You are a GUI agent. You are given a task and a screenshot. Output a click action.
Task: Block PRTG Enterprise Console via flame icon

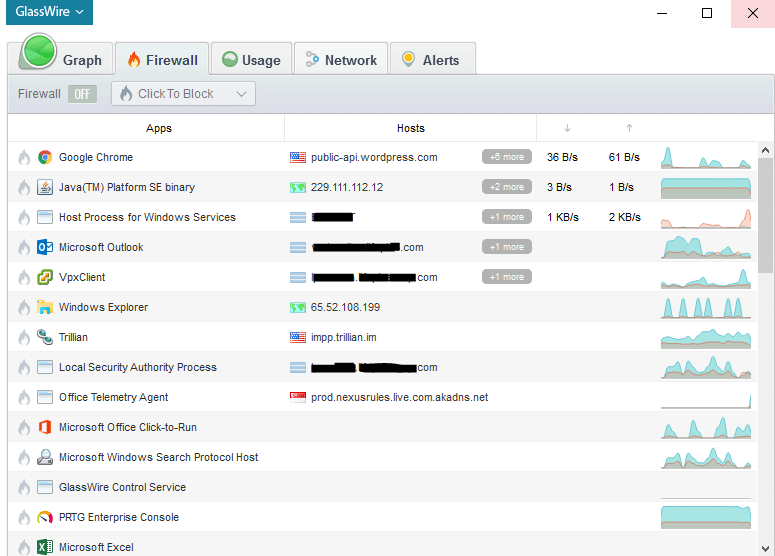tap(24, 517)
